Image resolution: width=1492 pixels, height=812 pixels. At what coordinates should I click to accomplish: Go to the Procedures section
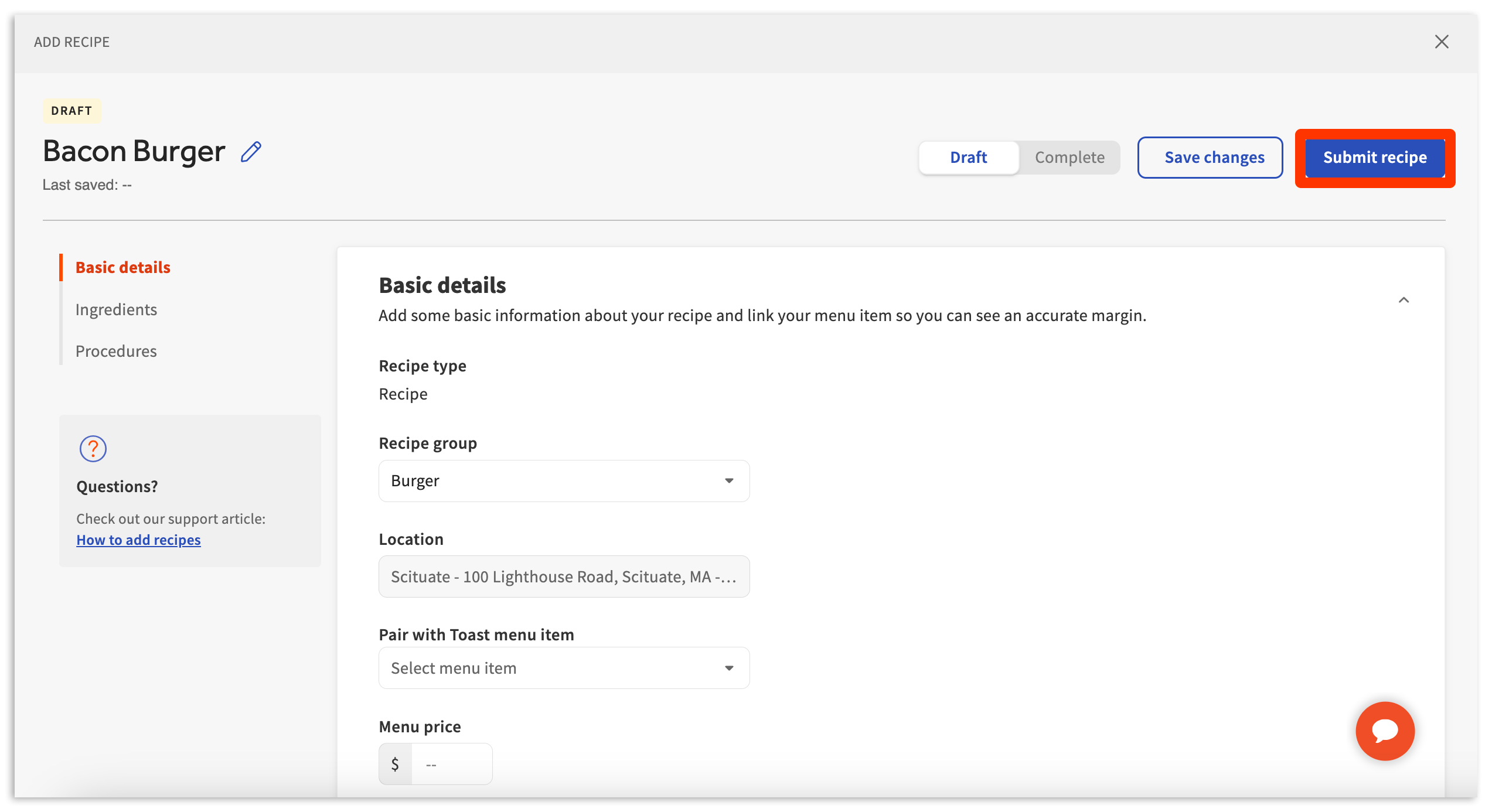116,352
